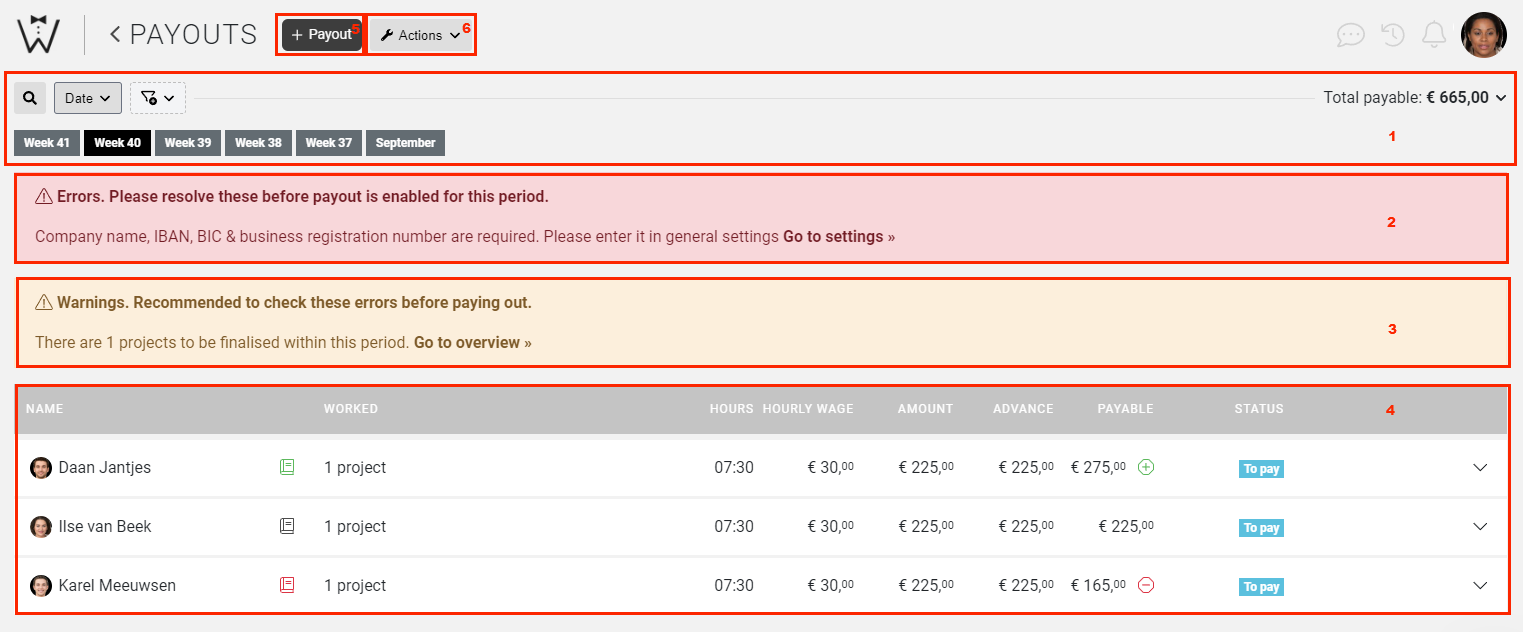
Task: Click Daan Jantjes' payable amount € 275,00
Action: click(x=1098, y=467)
